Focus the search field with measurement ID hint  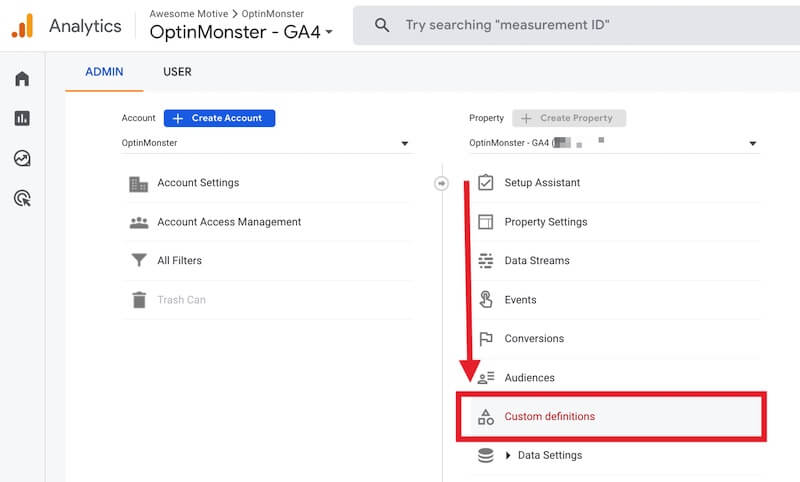(577, 25)
